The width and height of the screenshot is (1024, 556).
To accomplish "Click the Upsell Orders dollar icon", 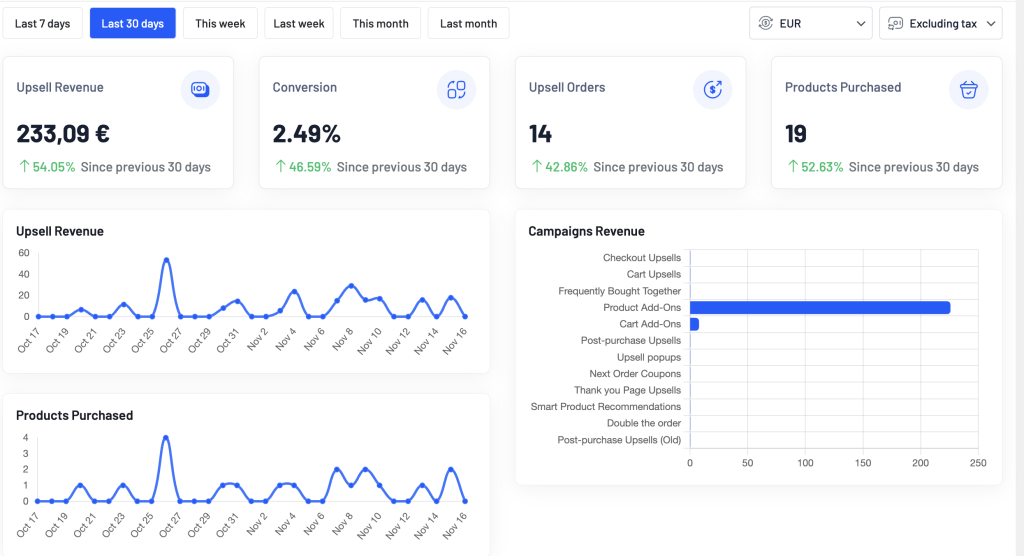I will [x=712, y=89].
